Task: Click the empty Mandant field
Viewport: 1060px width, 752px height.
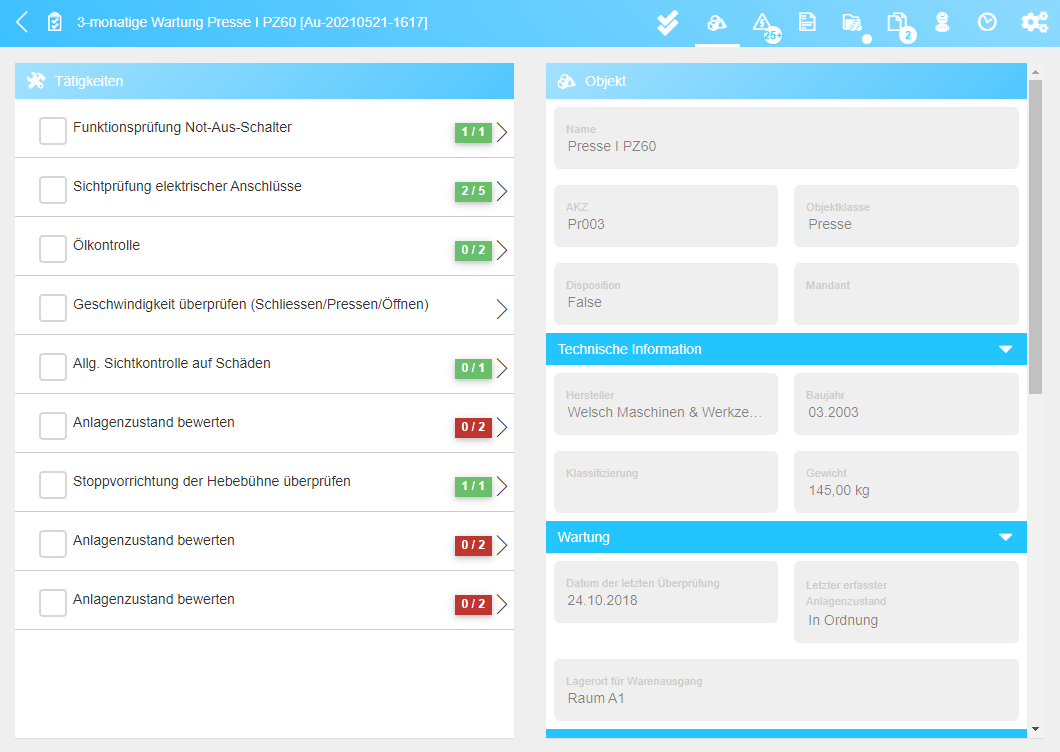Action: point(906,294)
